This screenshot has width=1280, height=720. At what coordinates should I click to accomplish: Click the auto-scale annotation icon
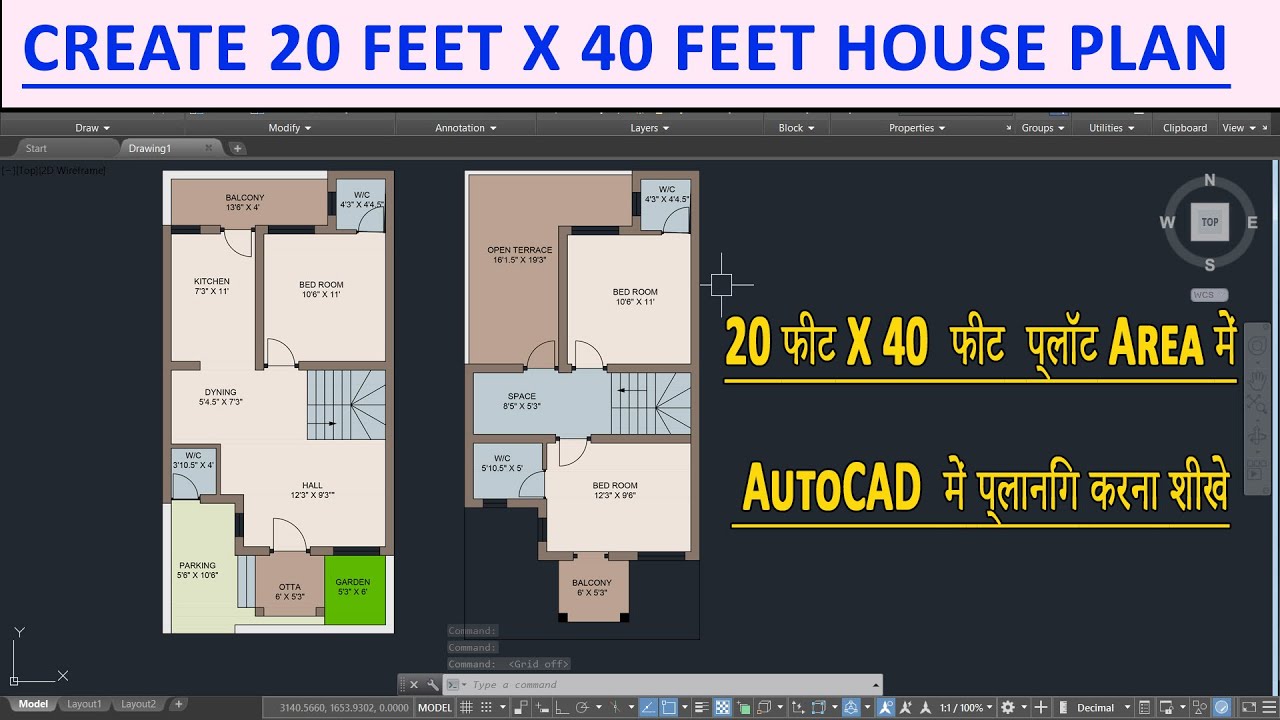point(905,707)
